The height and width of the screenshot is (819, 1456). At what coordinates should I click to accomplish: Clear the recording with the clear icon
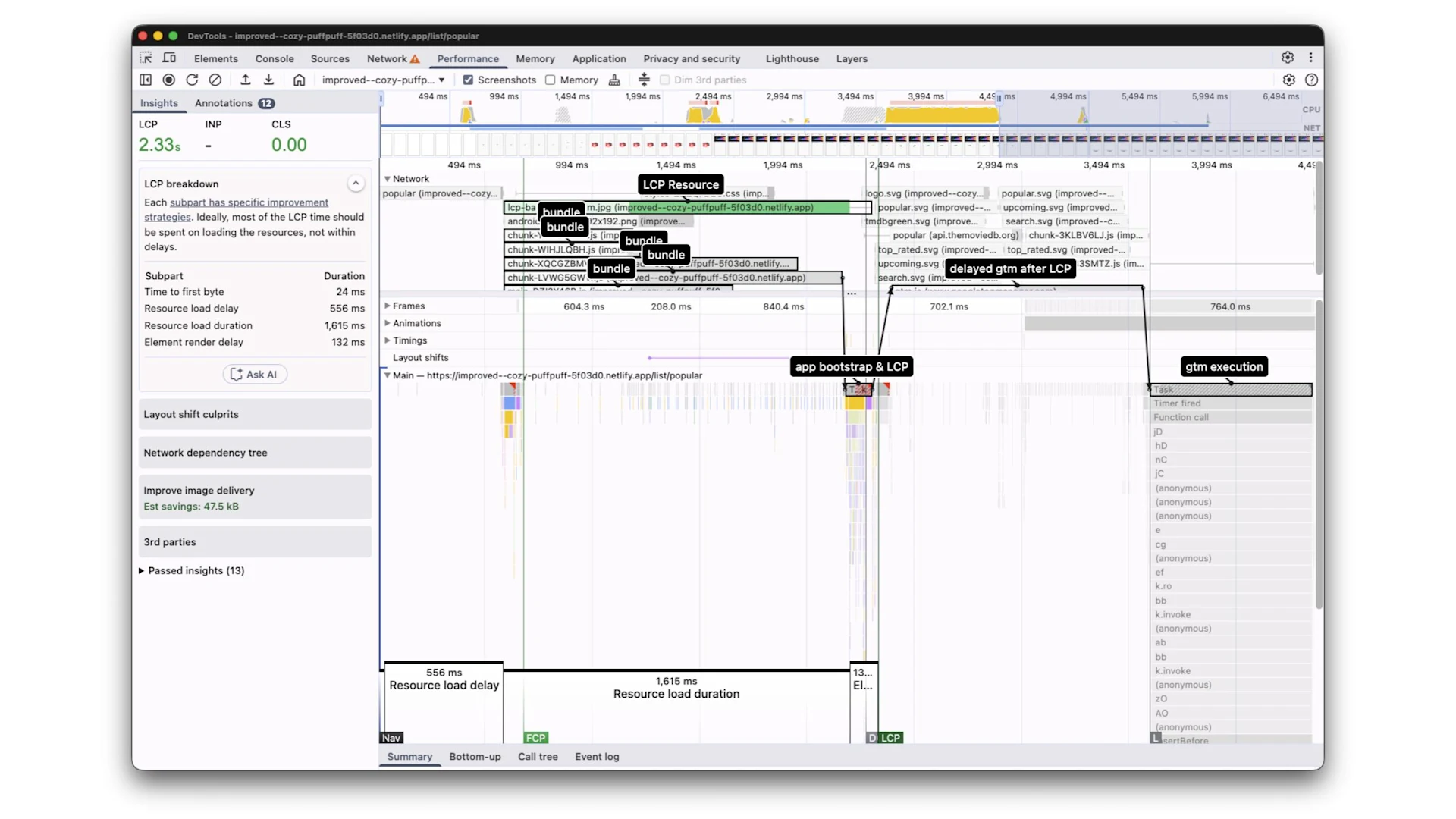click(x=215, y=80)
